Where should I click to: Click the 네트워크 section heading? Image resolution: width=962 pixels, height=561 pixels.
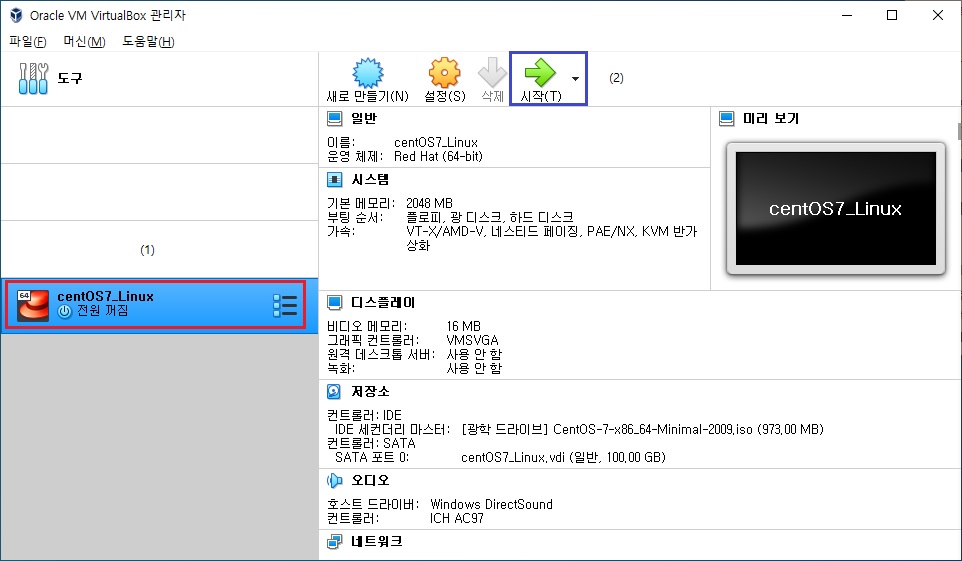click(x=377, y=541)
